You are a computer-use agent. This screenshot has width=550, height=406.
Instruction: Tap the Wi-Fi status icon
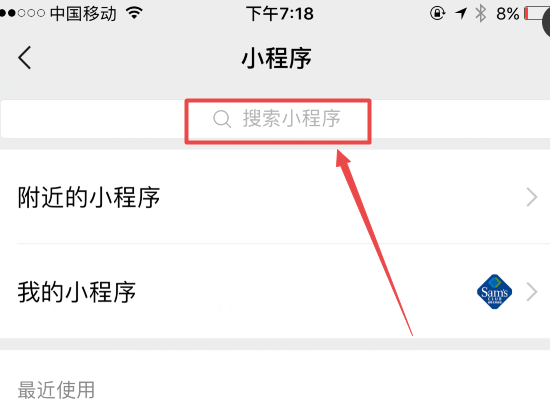pyautogui.click(x=134, y=13)
